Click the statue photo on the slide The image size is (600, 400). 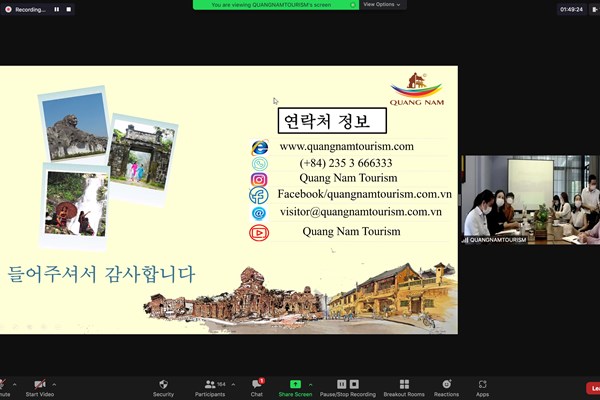[x=74, y=125]
